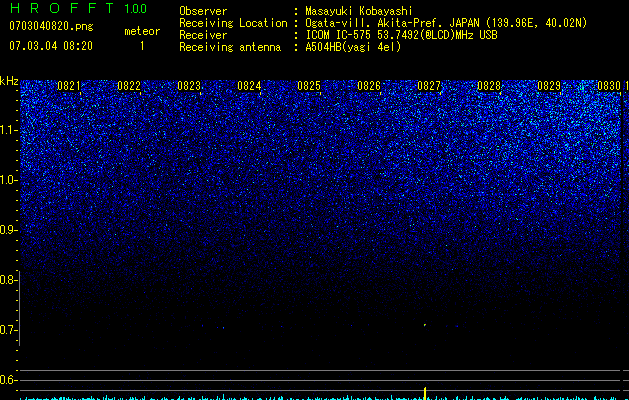Screen dimensions: 629x400
Task: Select the filename 0703040820.png
Action: (51, 26)
